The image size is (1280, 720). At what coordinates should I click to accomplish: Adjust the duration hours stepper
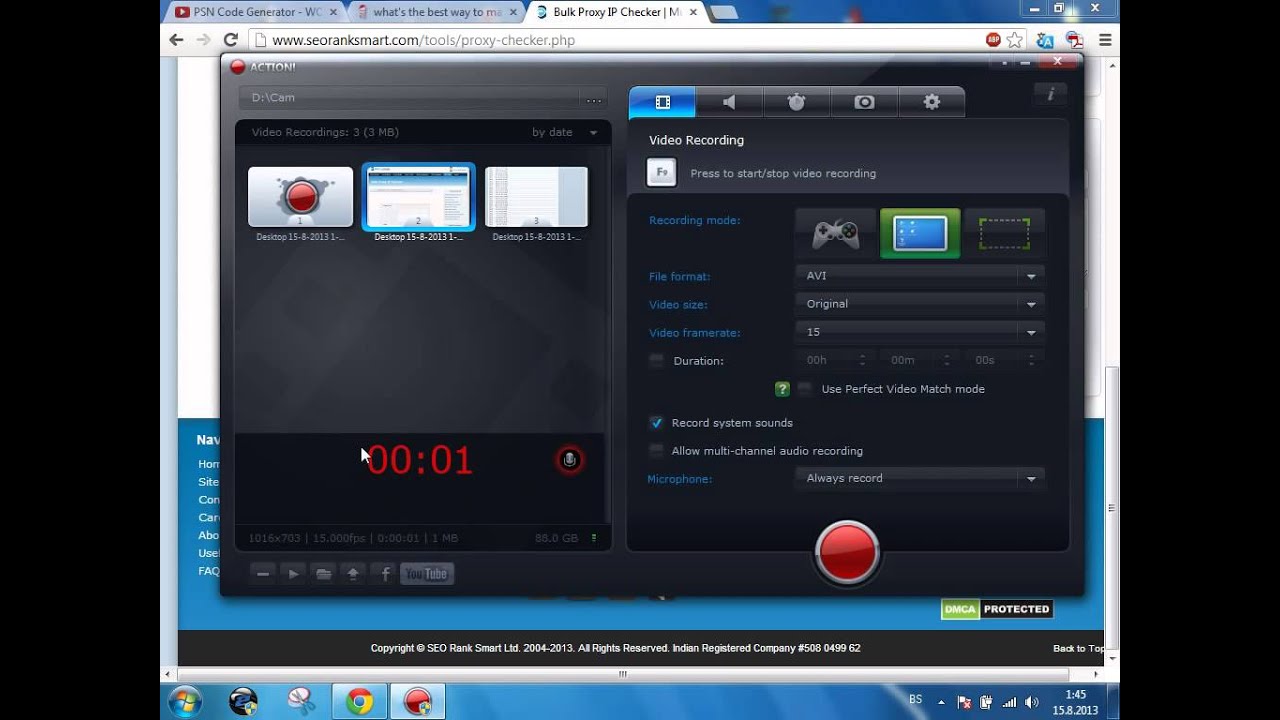point(862,360)
